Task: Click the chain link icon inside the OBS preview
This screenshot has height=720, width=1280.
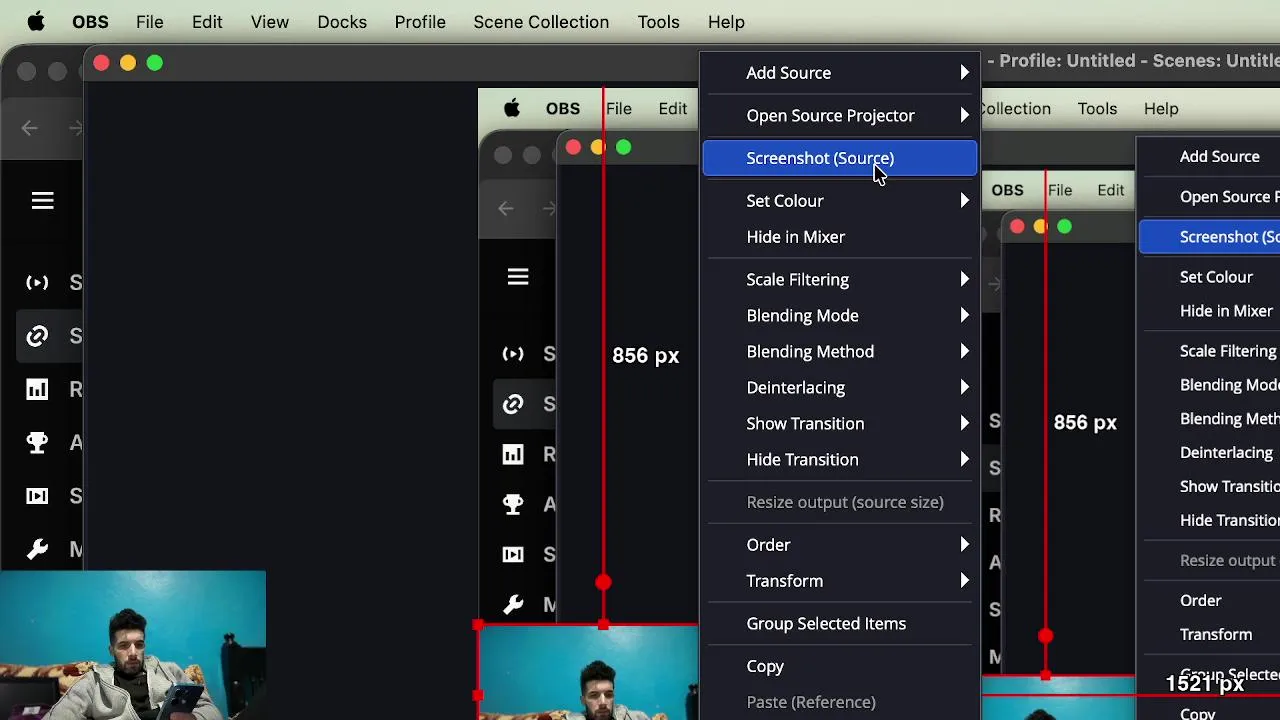Action: click(x=513, y=404)
